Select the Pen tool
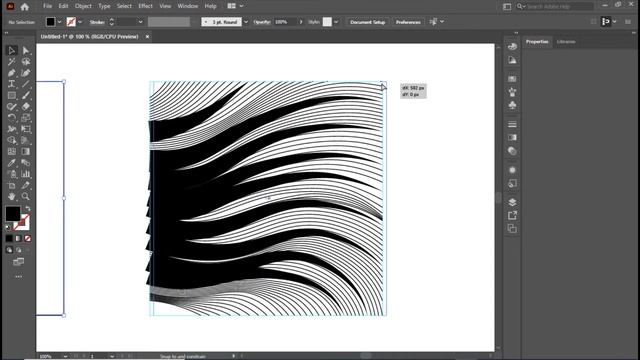640x360 pixels. (11, 73)
